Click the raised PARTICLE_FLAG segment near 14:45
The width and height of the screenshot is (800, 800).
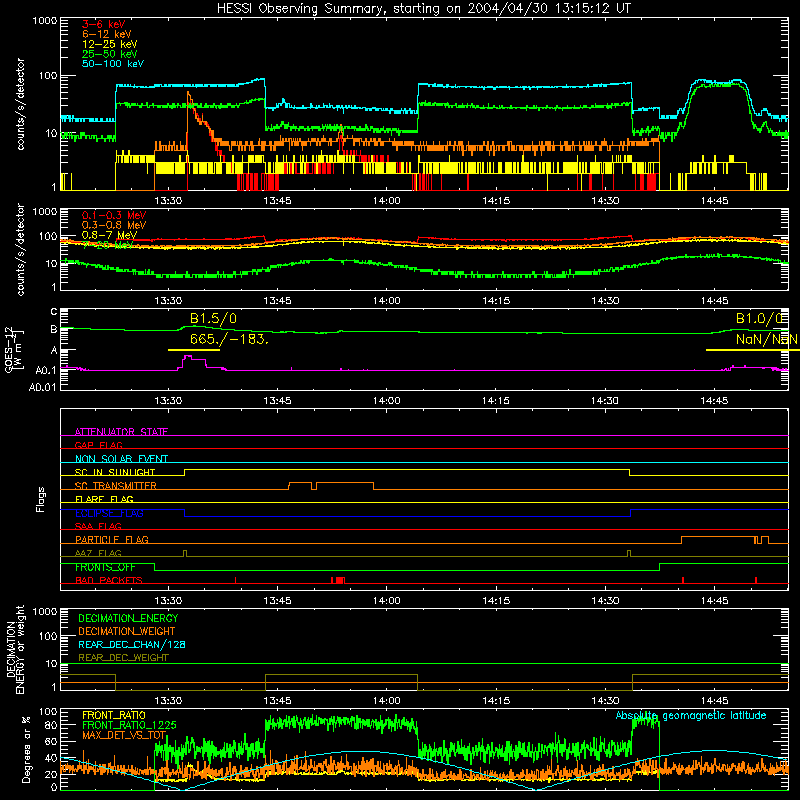tap(718, 537)
